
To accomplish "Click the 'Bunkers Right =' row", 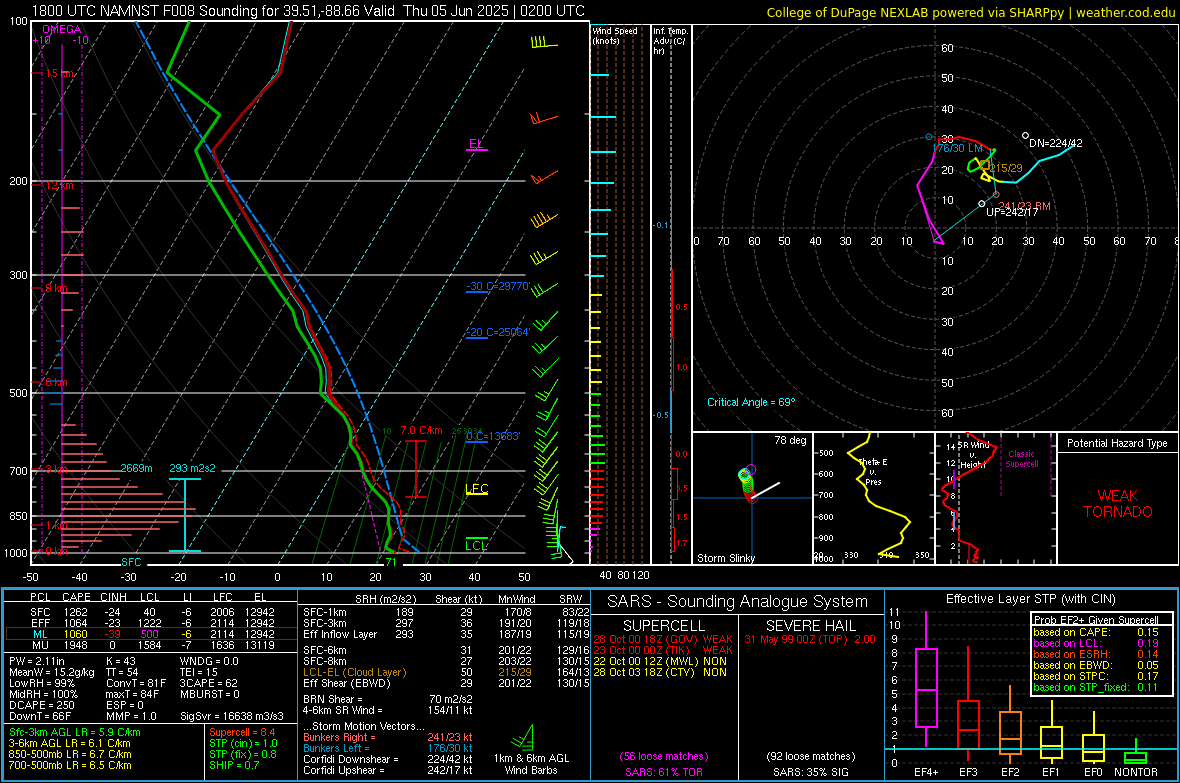I will coord(388,737).
